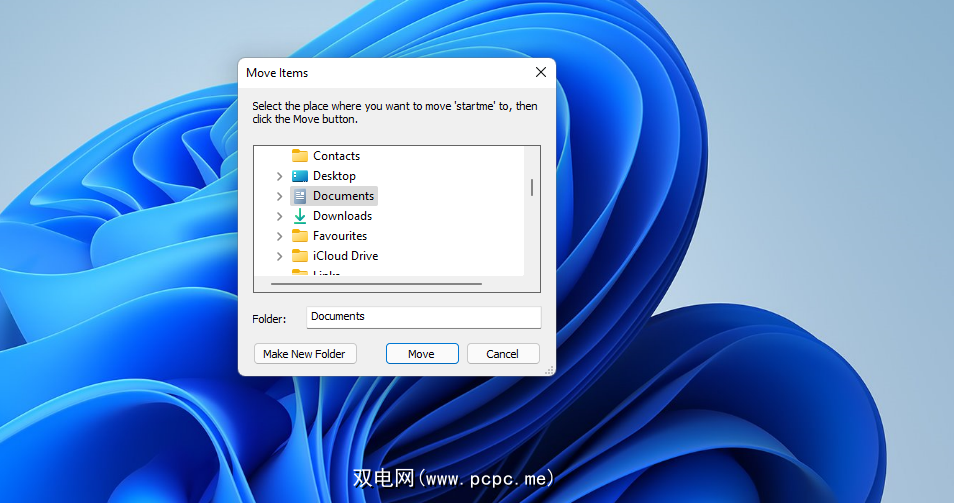The width and height of the screenshot is (954, 503).
Task: Click the Make New Folder button
Action: 305,354
